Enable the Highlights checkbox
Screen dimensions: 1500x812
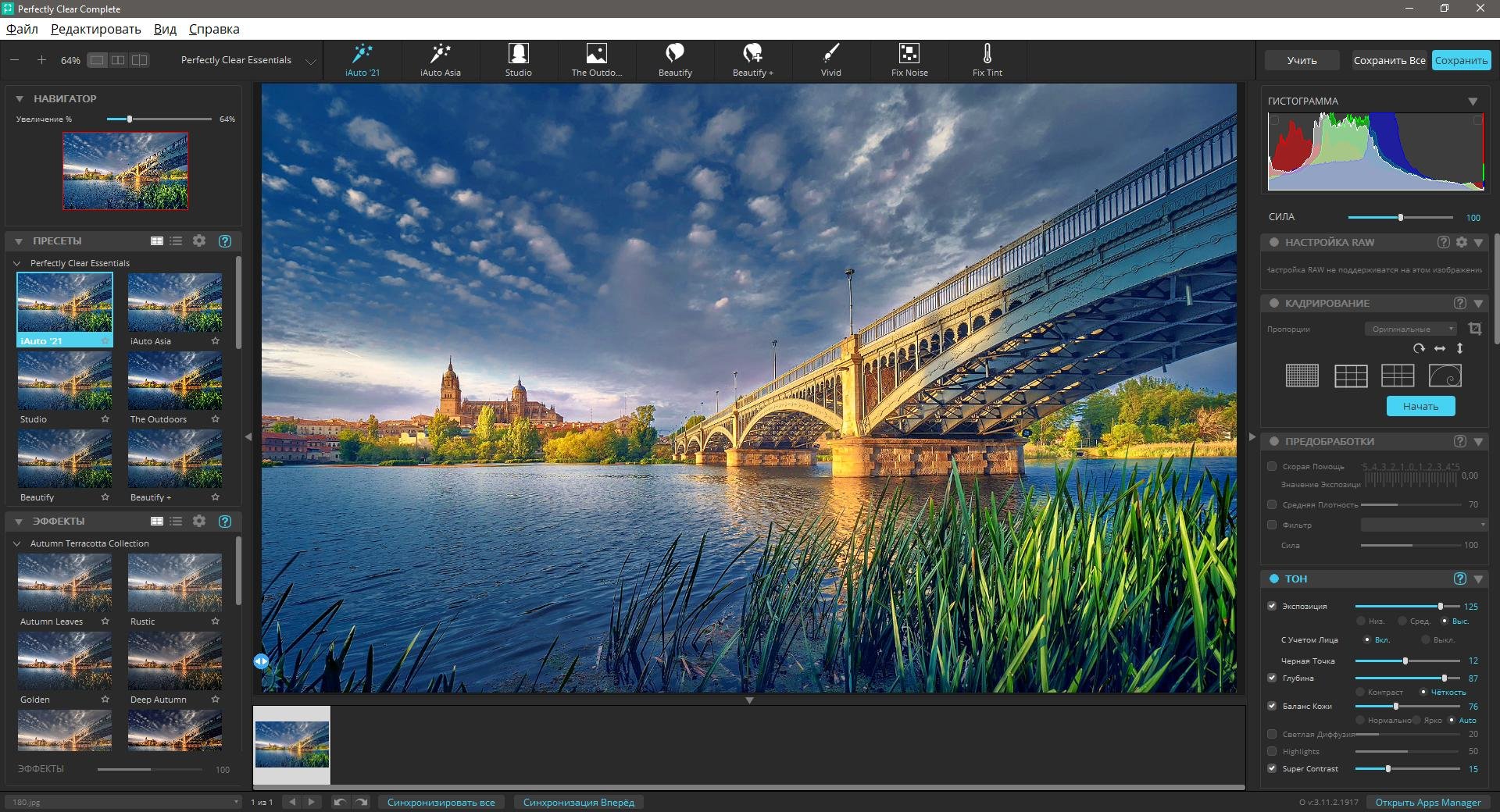pos(1272,751)
